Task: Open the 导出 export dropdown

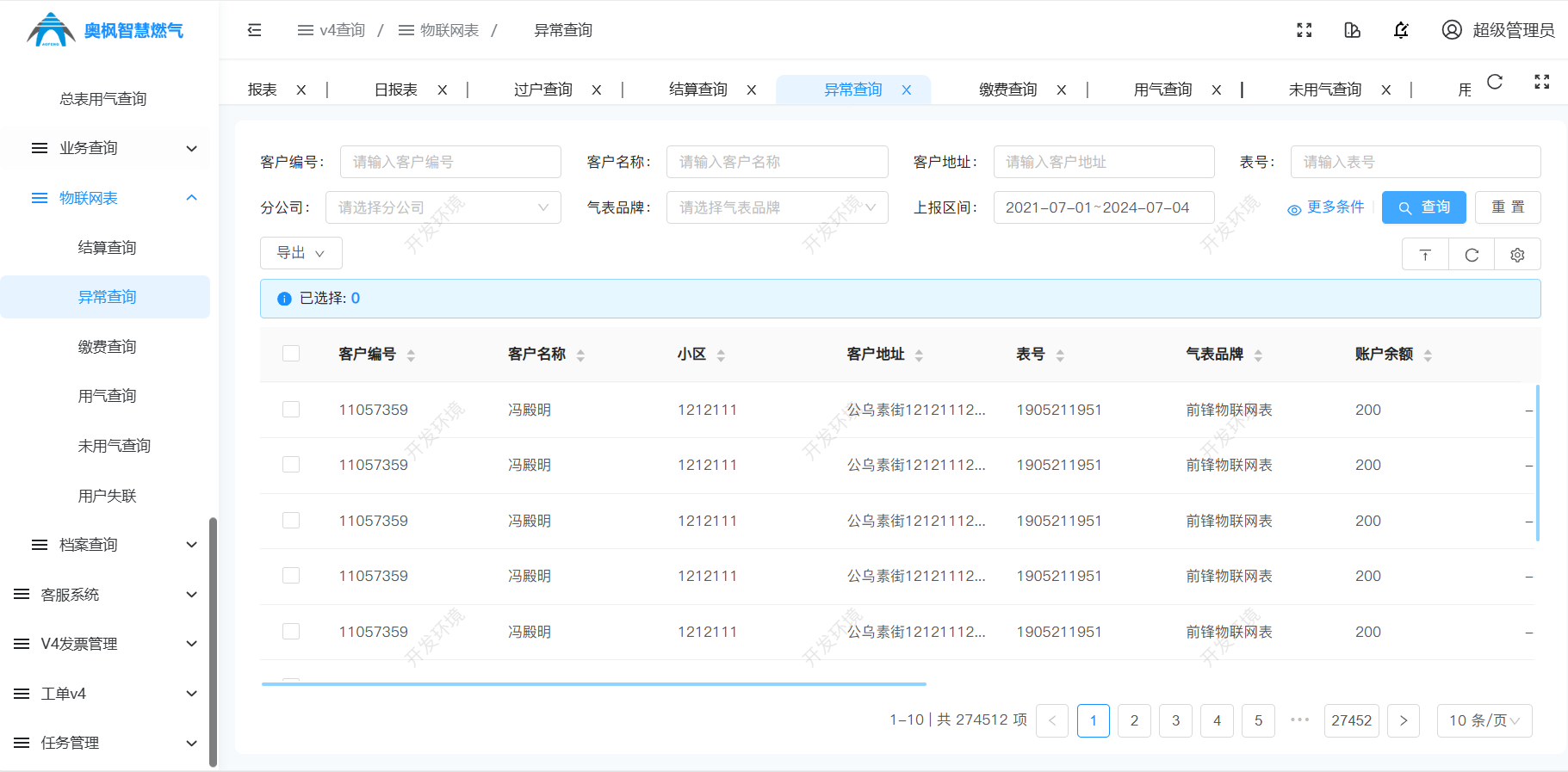Action: click(x=301, y=253)
